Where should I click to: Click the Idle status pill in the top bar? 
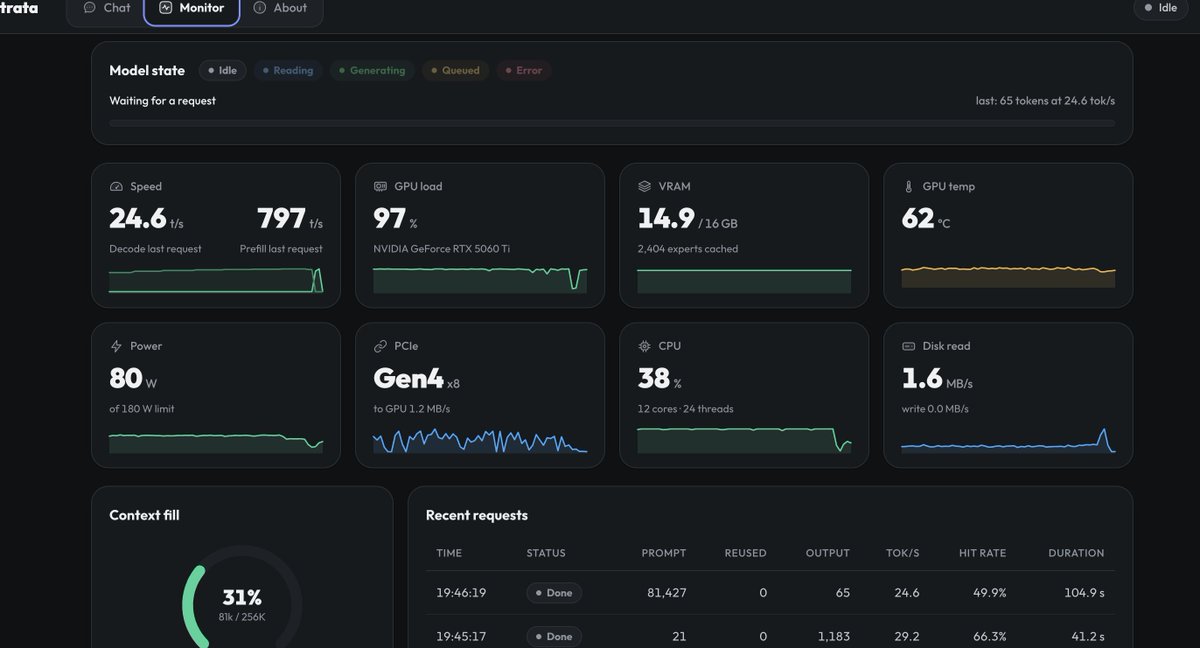coord(1159,8)
